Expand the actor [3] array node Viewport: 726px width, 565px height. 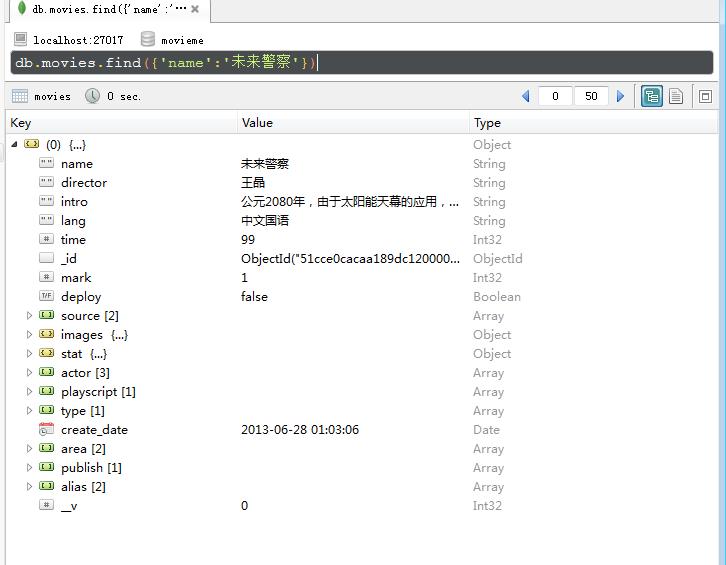coord(30,373)
